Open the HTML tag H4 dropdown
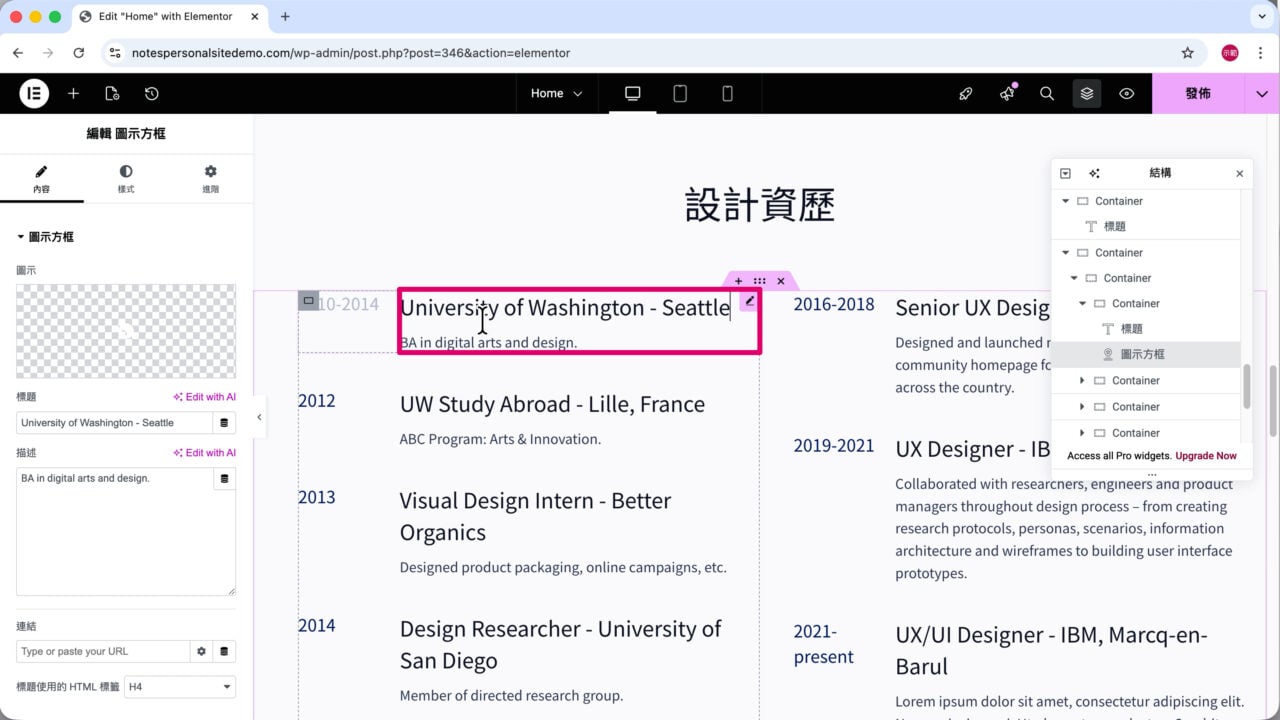1280x720 pixels. point(180,687)
